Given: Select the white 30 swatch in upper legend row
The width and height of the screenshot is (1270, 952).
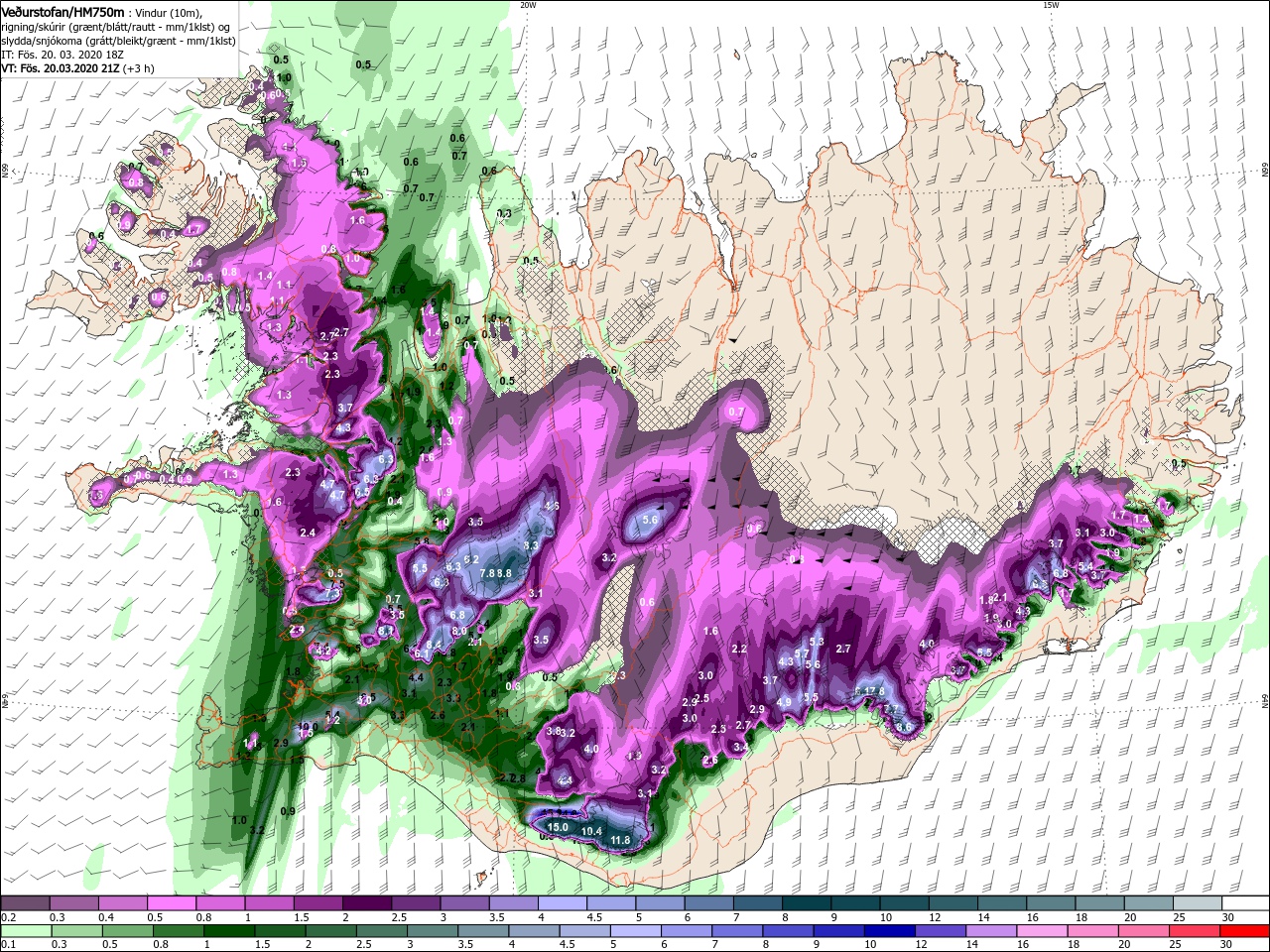Looking at the screenshot, I should (x=1244, y=903).
